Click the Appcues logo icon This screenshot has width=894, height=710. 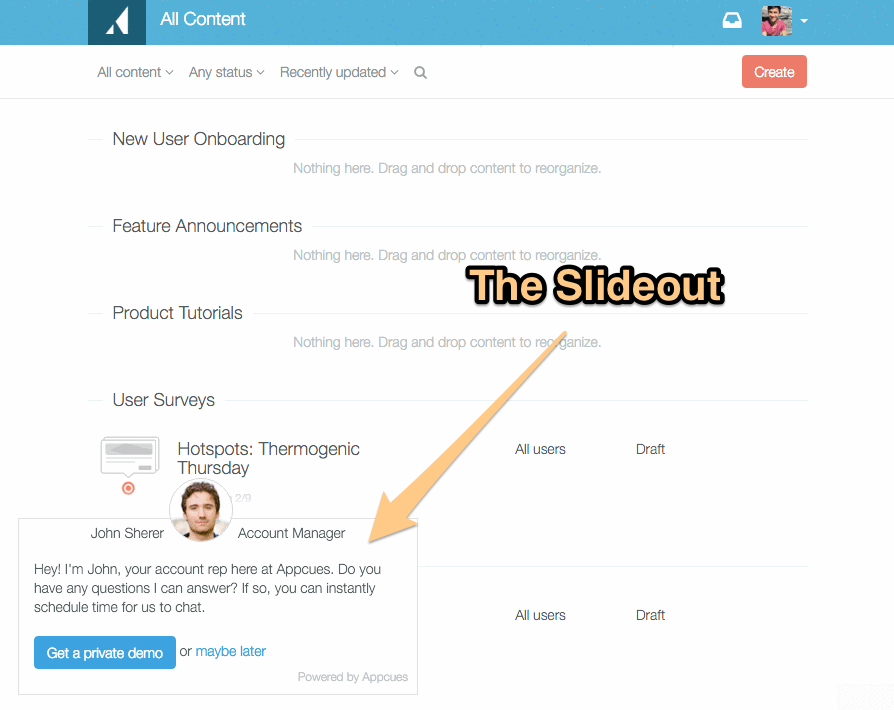(x=117, y=22)
